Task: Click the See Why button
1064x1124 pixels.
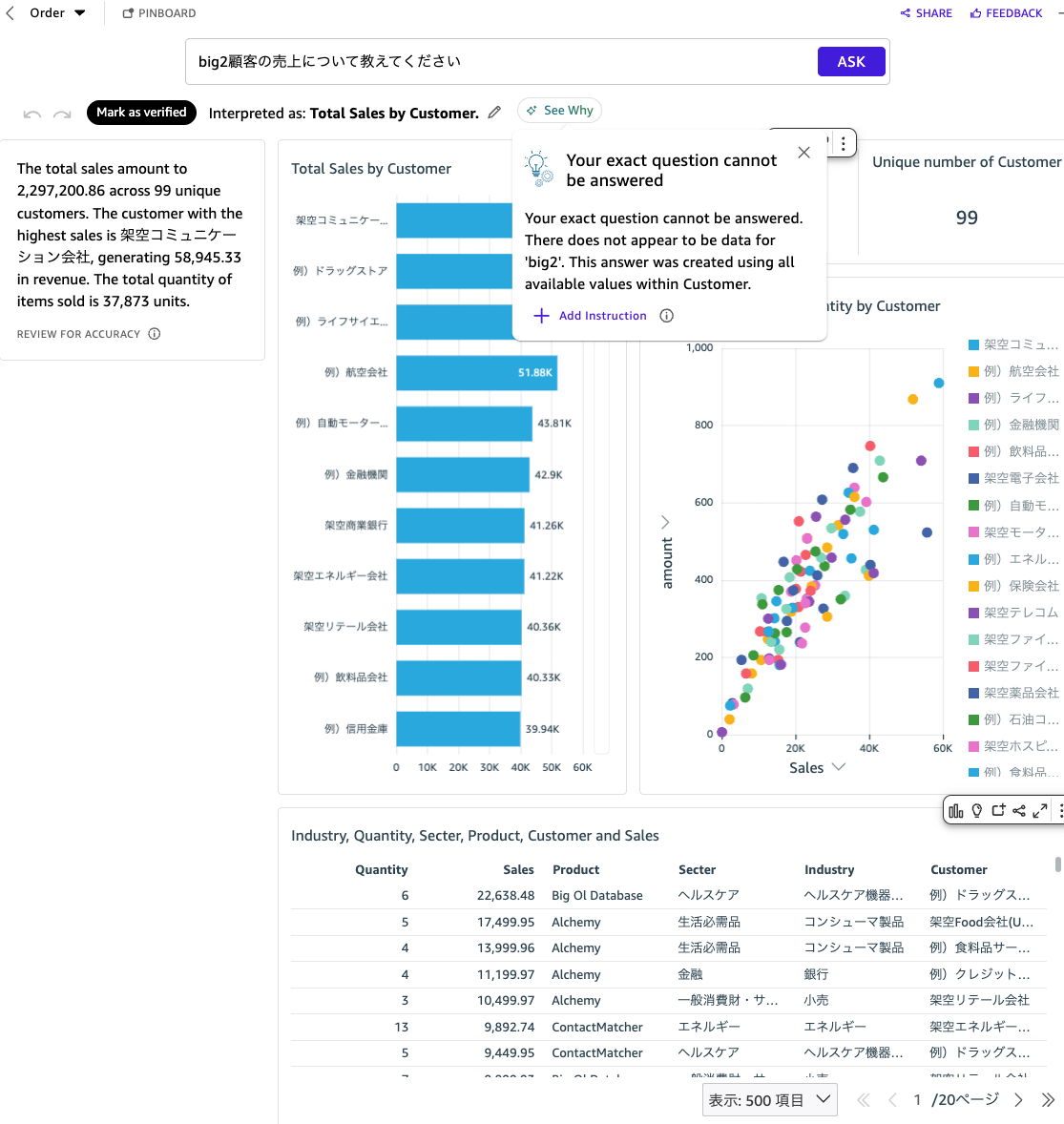Action: pyautogui.click(x=559, y=110)
